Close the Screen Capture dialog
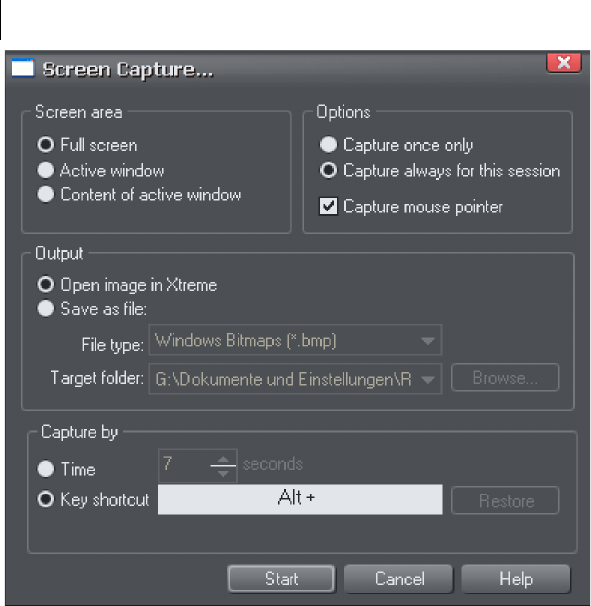The image size is (591, 606). pyautogui.click(x=564, y=63)
